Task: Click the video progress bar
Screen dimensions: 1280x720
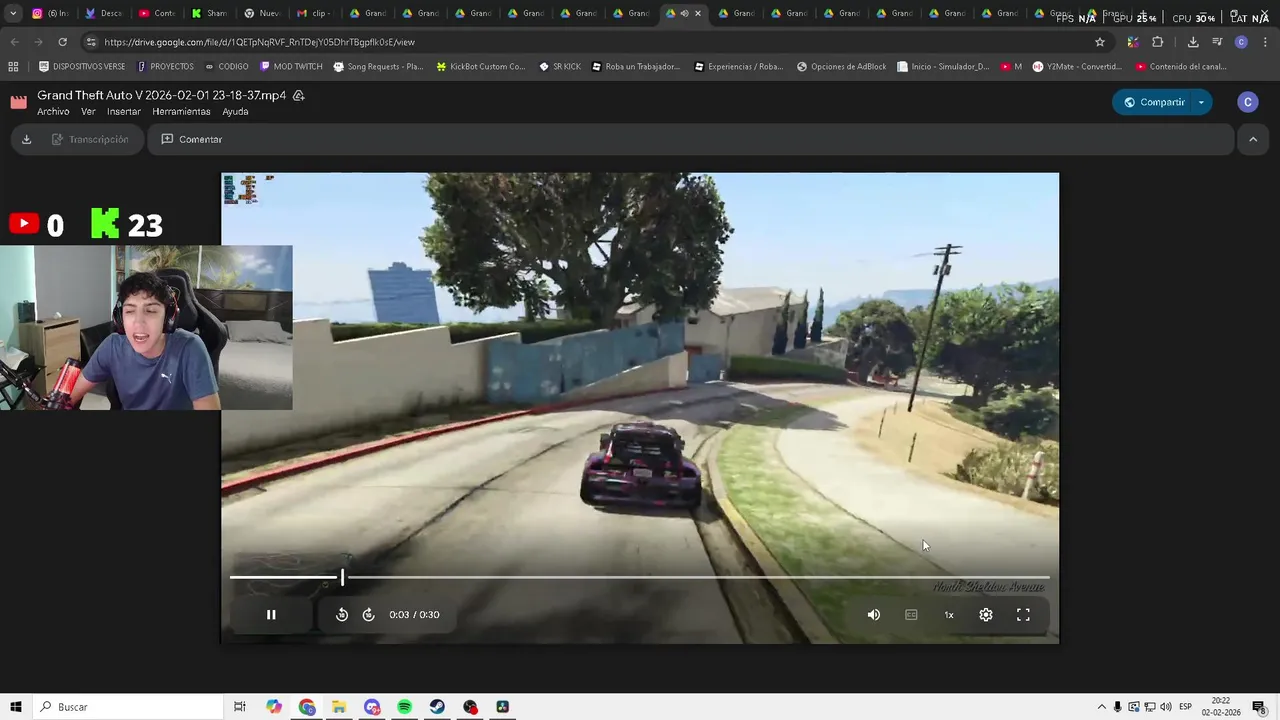Action: 640,577
